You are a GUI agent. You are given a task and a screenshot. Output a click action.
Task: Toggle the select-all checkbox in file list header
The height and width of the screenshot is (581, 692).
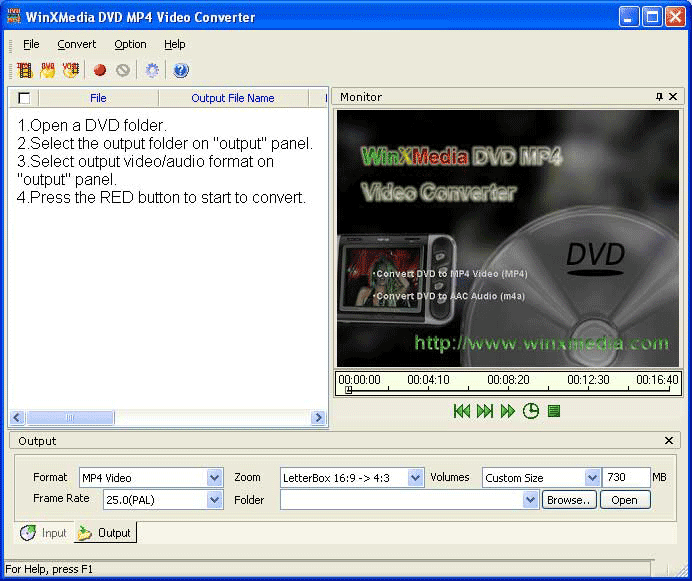(x=24, y=98)
